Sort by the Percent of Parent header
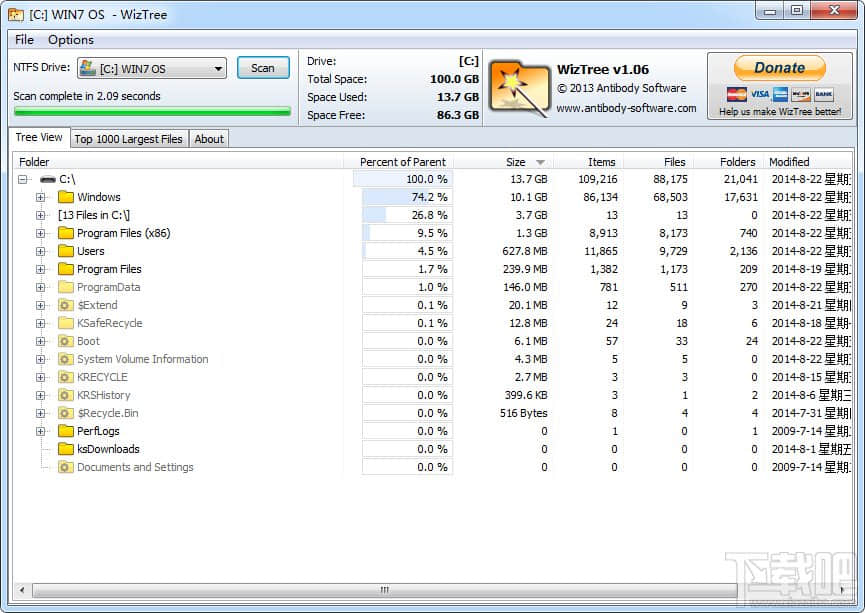Image resolution: width=865 pixels, height=613 pixels. pyautogui.click(x=402, y=162)
